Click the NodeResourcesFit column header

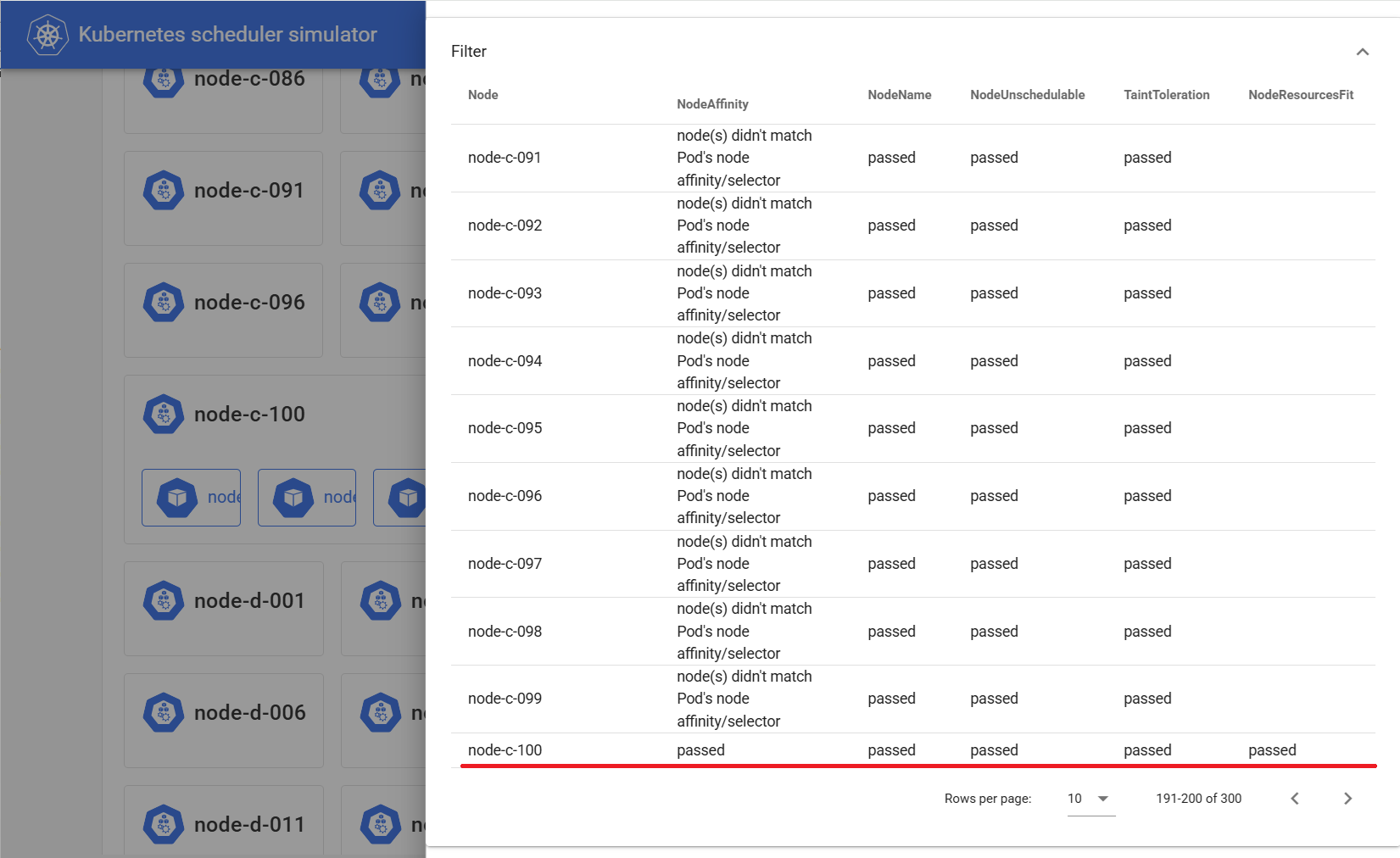(1301, 95)
